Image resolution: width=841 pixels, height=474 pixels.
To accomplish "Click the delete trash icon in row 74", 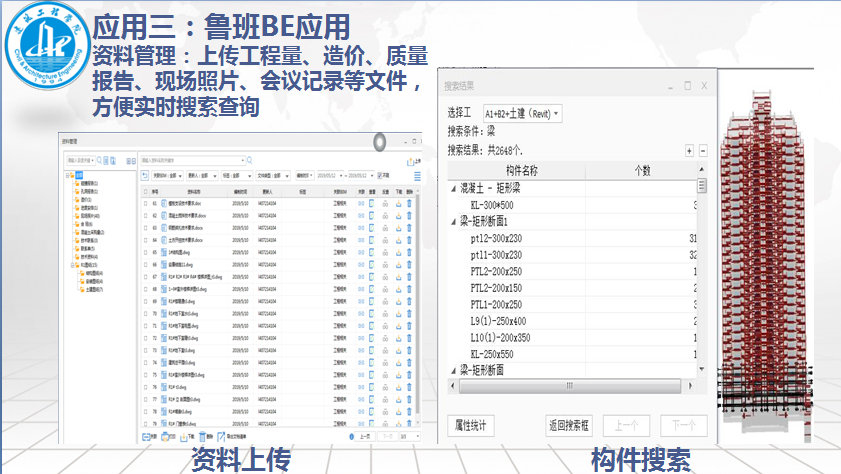I will (x=409, y=362).
